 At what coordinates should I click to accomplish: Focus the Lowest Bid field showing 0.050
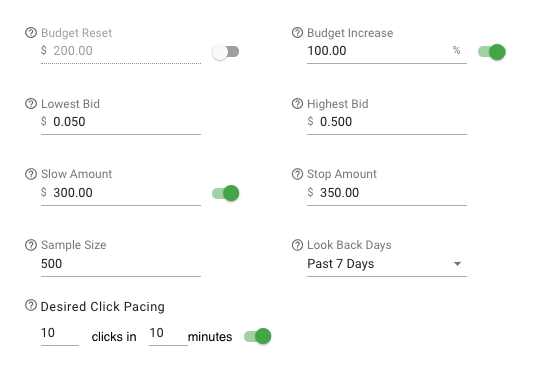tap(121, 122)
